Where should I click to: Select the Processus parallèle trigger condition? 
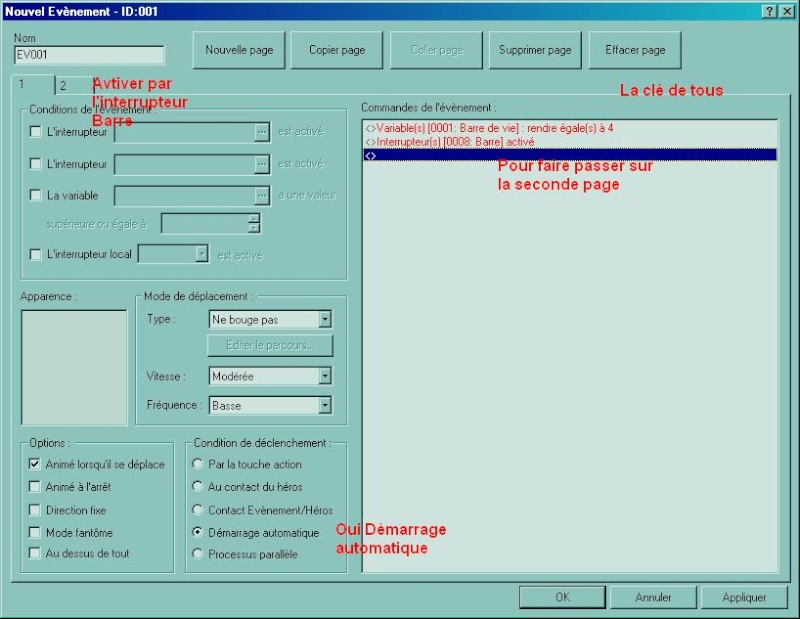coord(198,554)
